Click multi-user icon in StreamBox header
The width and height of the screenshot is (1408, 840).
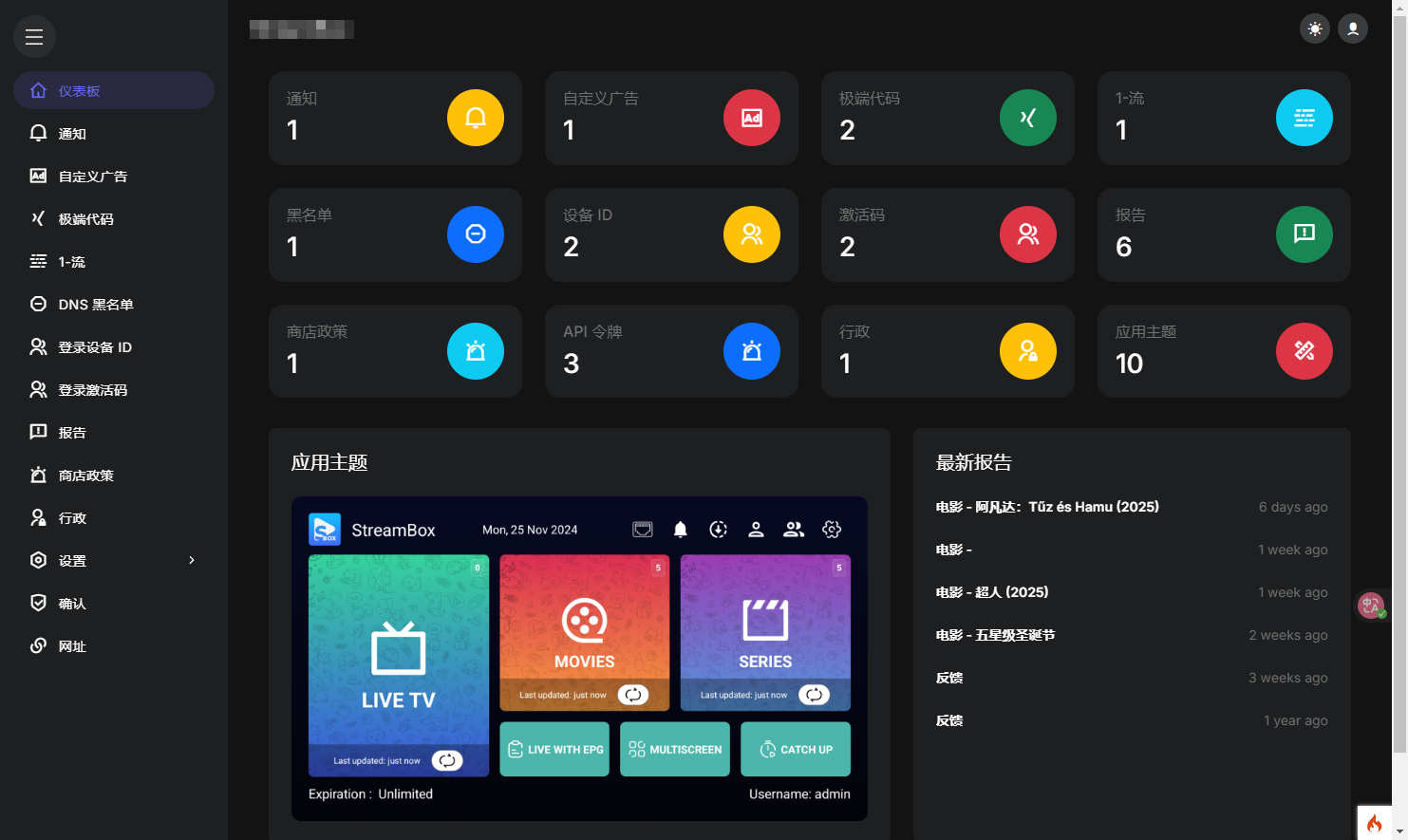coord(794,530)
